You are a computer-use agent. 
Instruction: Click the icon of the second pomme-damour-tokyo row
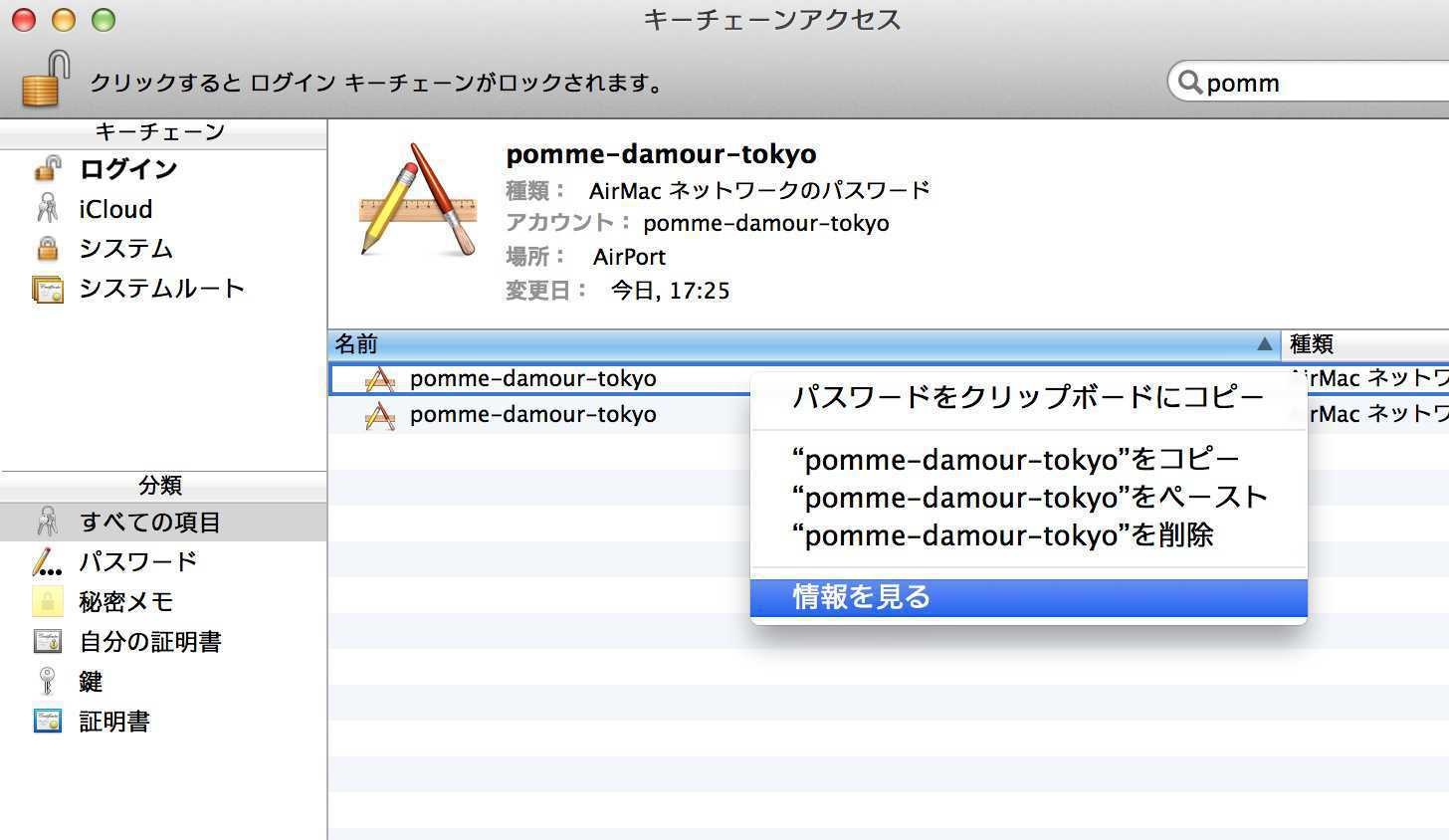pos(380,415)
